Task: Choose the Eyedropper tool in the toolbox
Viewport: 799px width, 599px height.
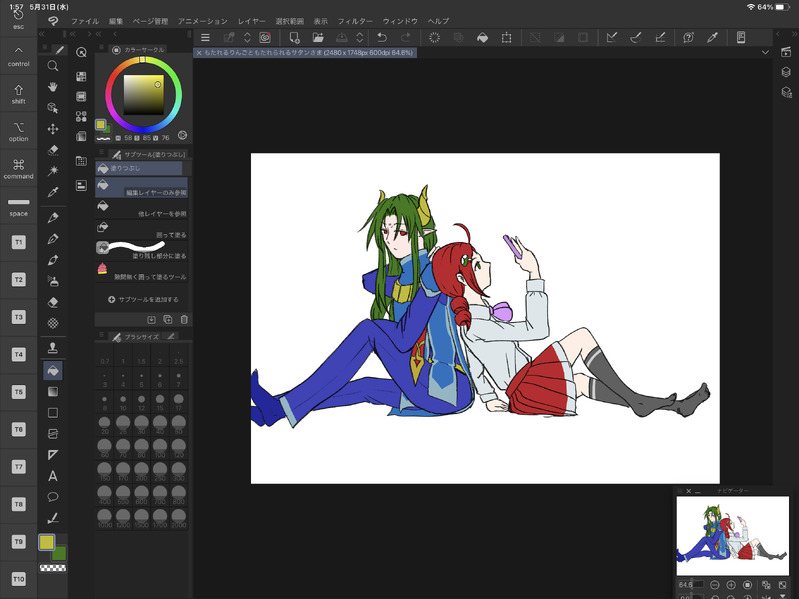Action: (x=53, y=192)
